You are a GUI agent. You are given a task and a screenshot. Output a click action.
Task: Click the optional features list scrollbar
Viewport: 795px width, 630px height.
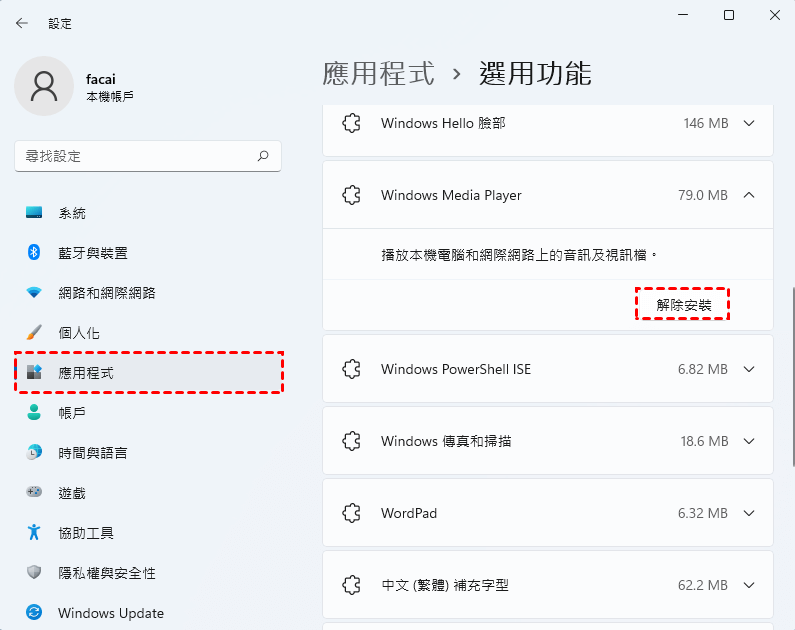(793, 377)
